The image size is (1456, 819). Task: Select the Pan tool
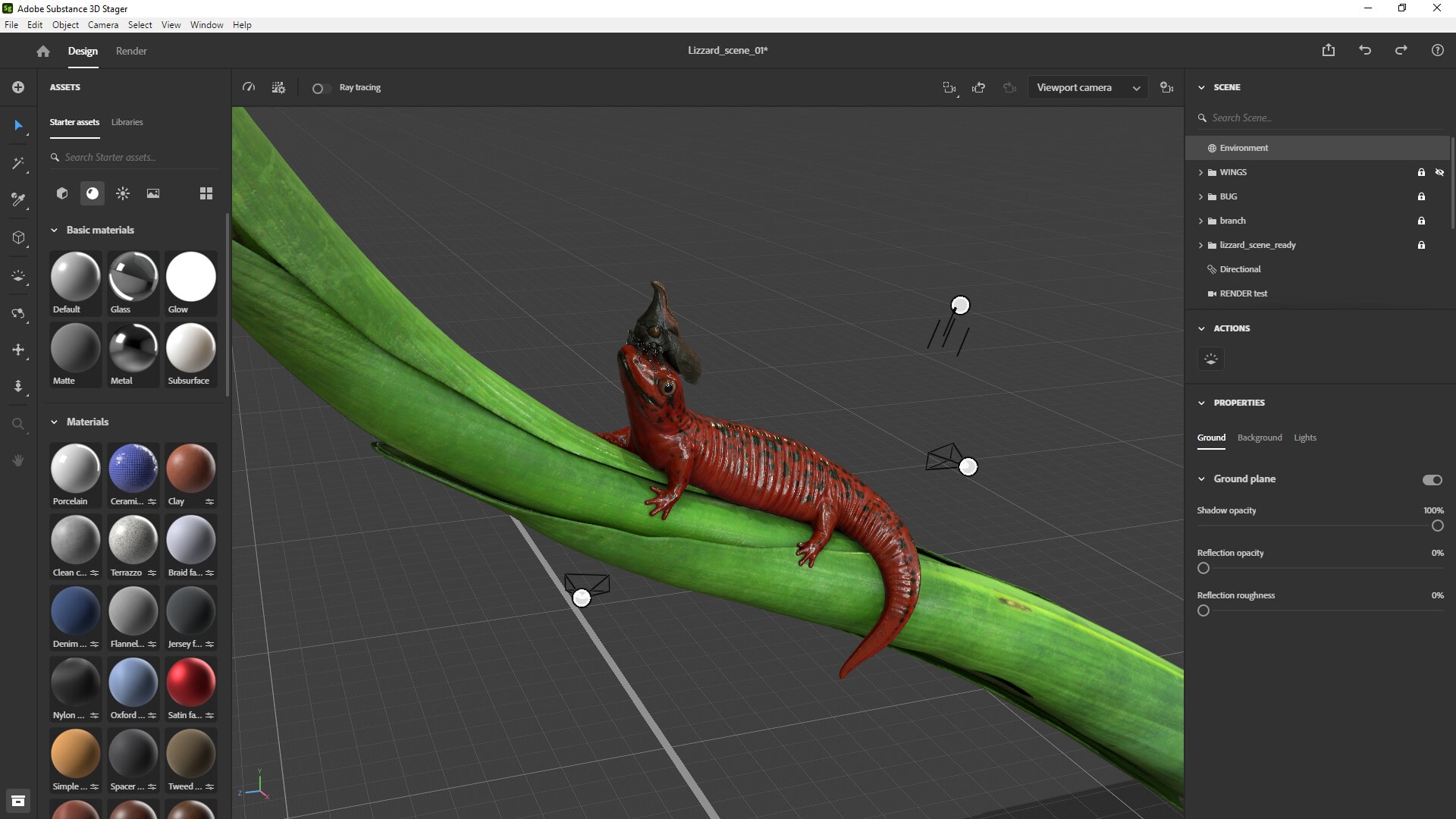(18, 350)
